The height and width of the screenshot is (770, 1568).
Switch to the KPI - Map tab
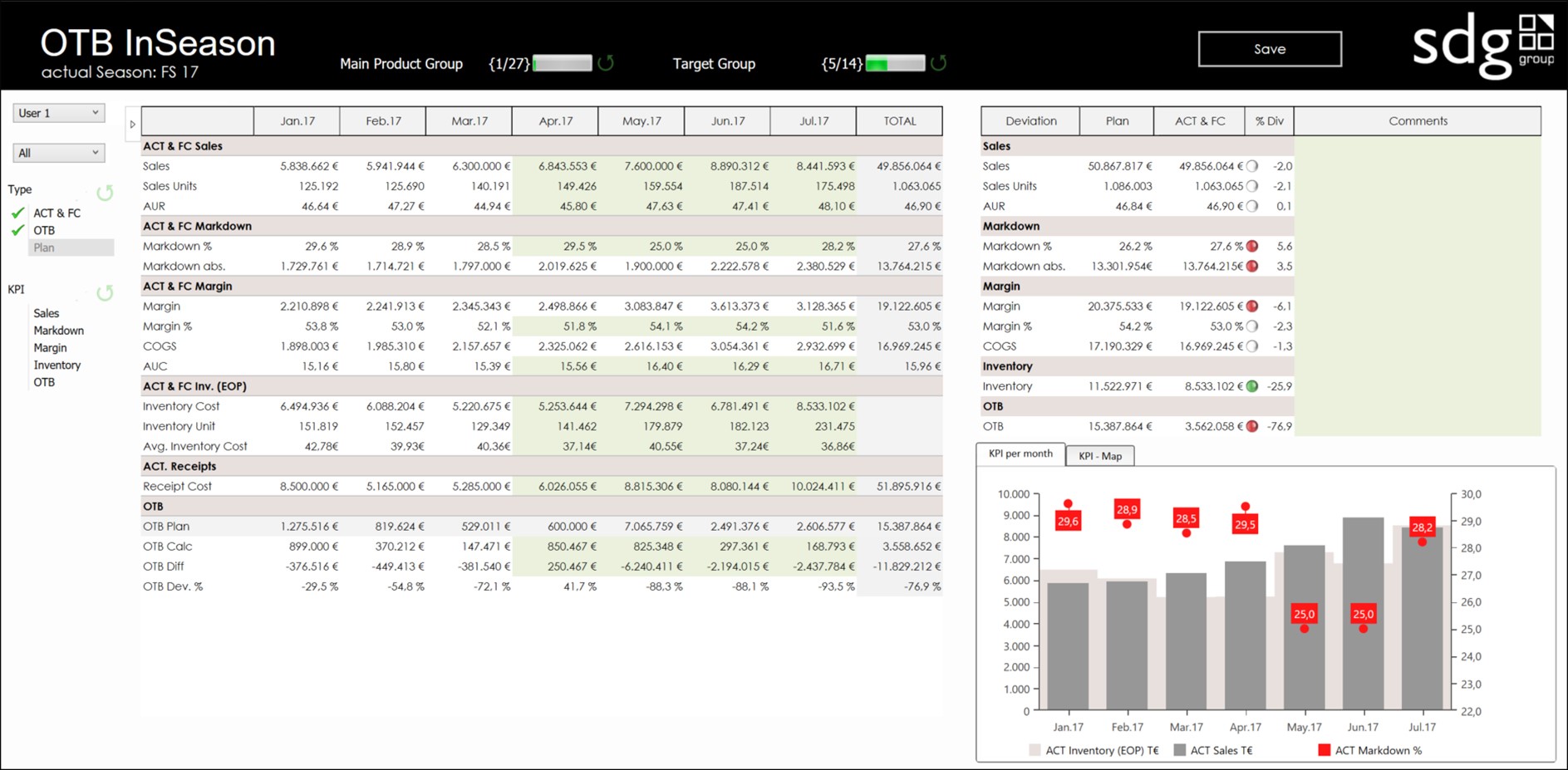pos(1100,456)
